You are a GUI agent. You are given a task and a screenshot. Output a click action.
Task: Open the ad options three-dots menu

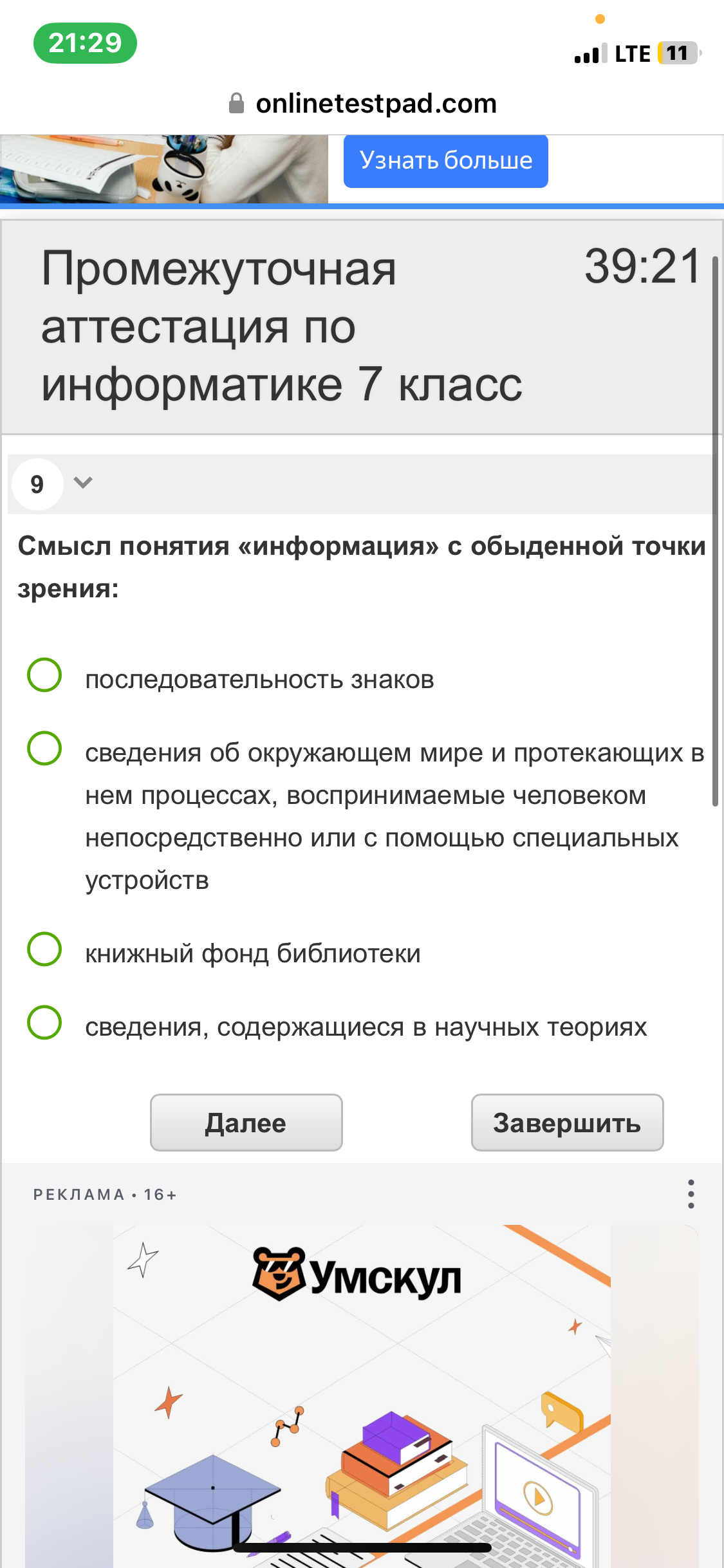pyautogui.click(x=691, y=1194)
